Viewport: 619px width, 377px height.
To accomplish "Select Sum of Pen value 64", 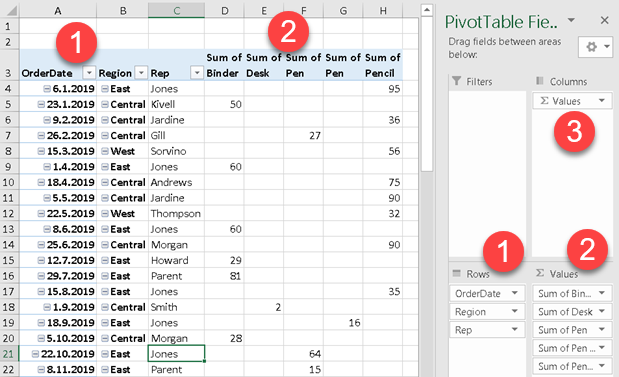I will (x=303, y=354).
